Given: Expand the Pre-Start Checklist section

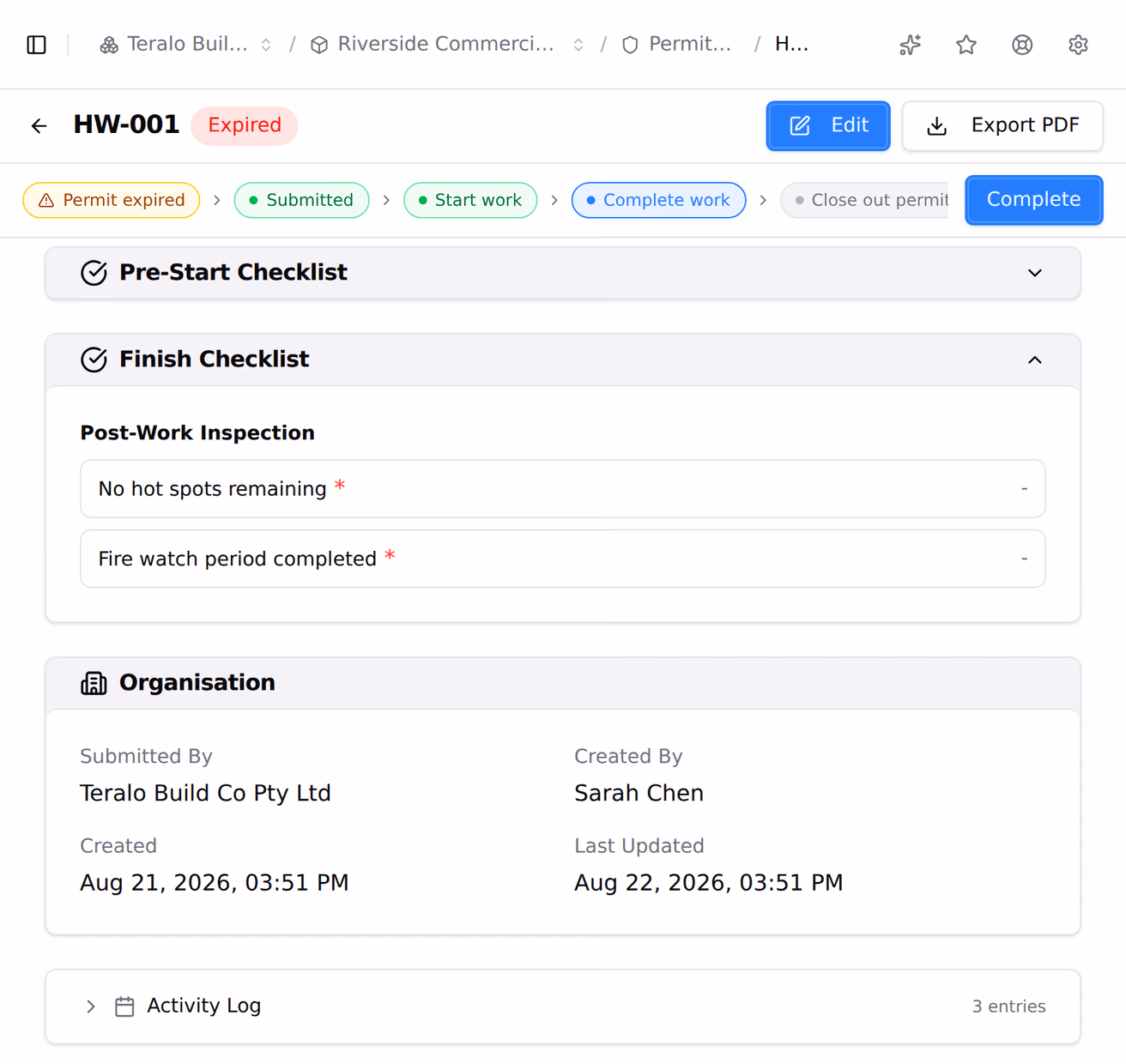Looking at the screenshot, I should [x=1035, y=273].
